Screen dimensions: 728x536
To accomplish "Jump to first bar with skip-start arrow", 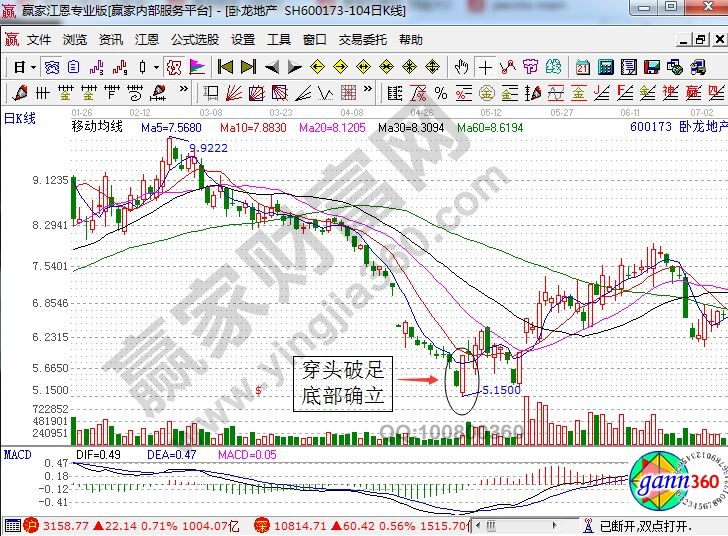I will [x=225, y=67].
